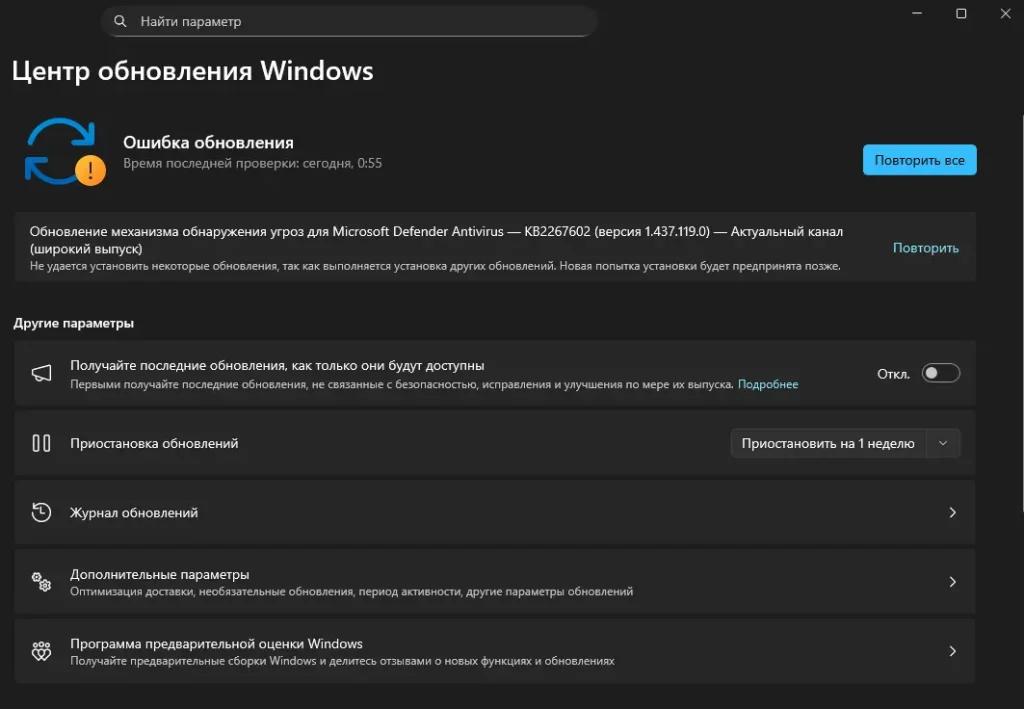1024x709 pixels.
Task: Click Повторить for the Defender update
Action: coord(925,248)
